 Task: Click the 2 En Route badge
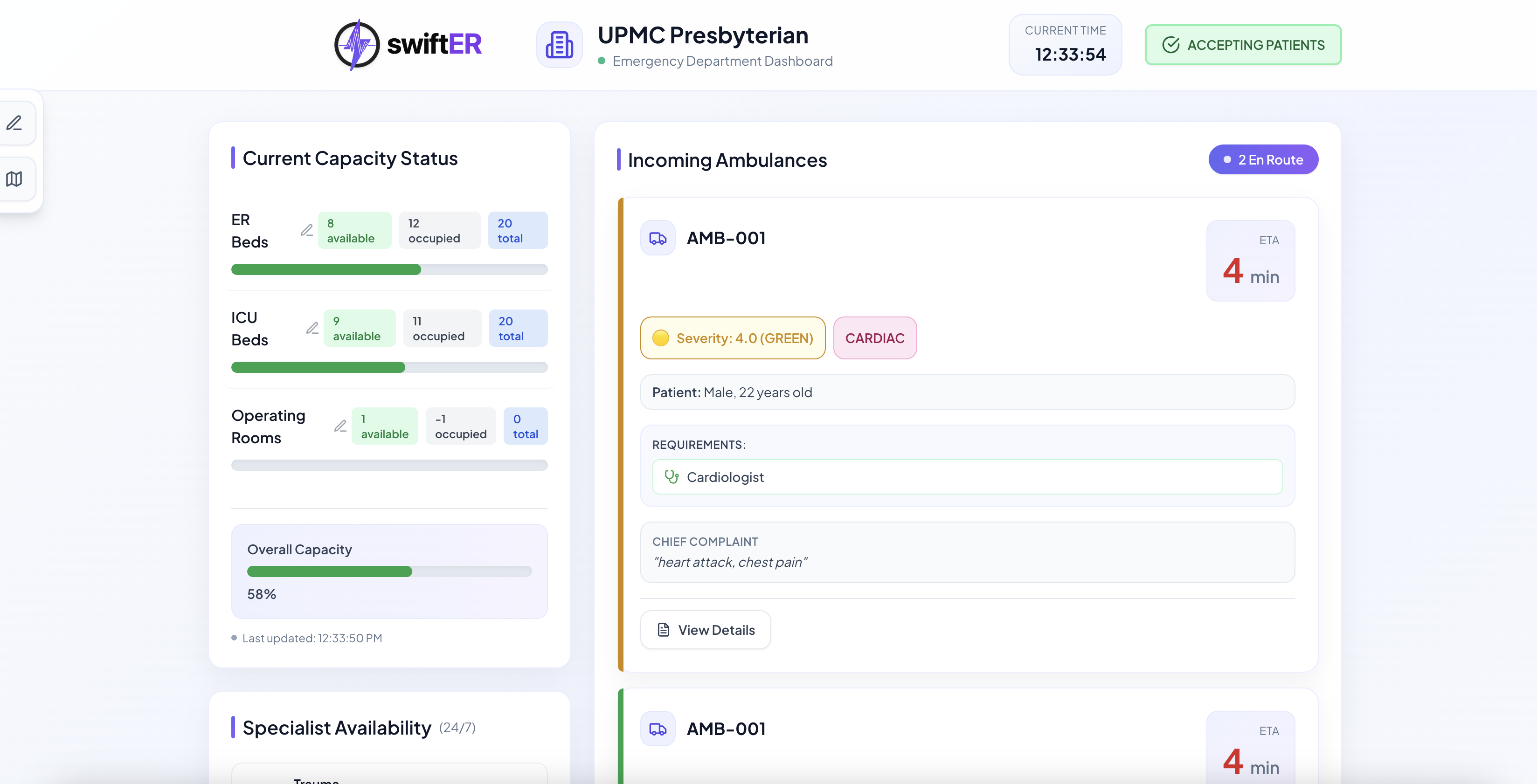[1263, 160]
